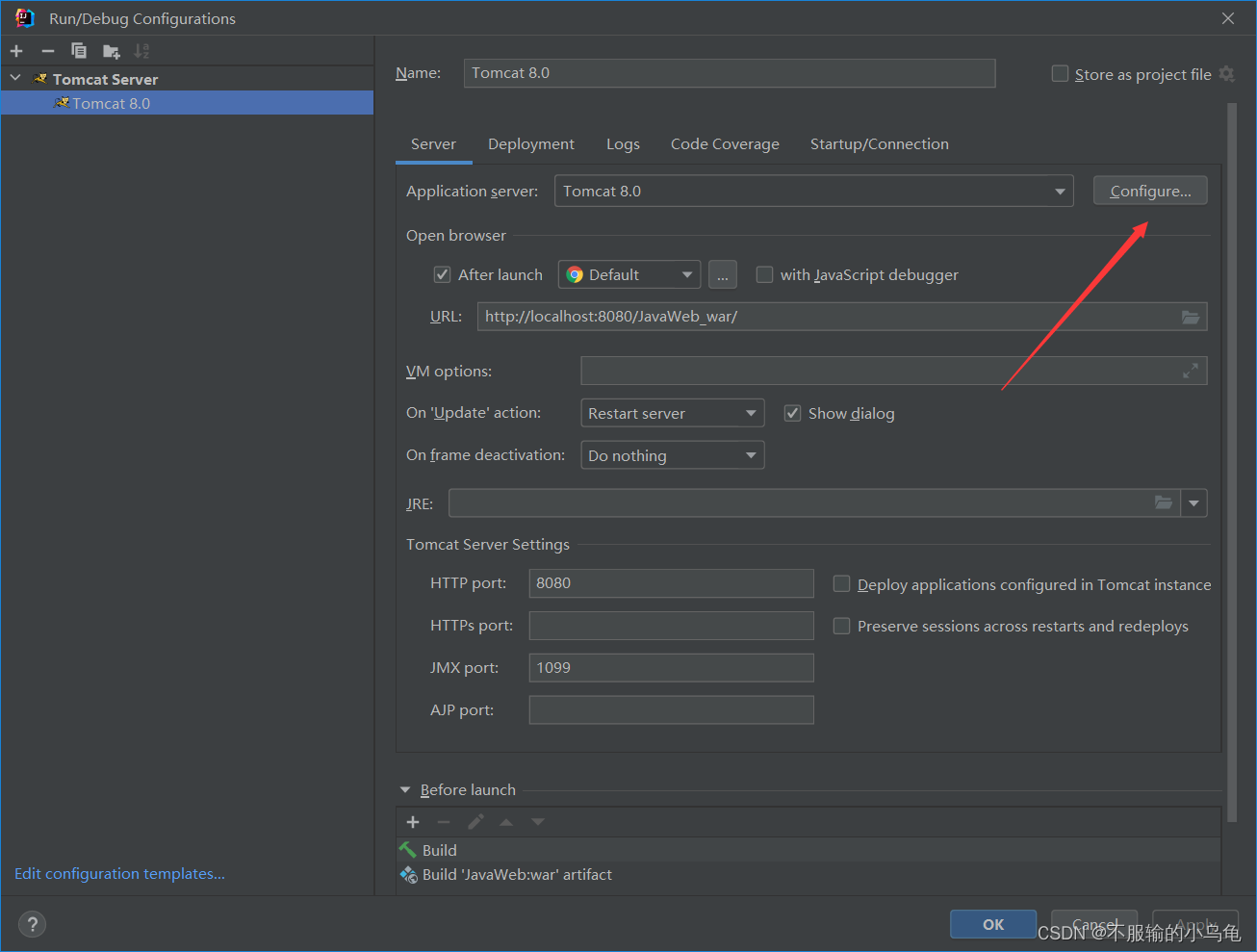Open the Application server dropdown

point(814,191)
